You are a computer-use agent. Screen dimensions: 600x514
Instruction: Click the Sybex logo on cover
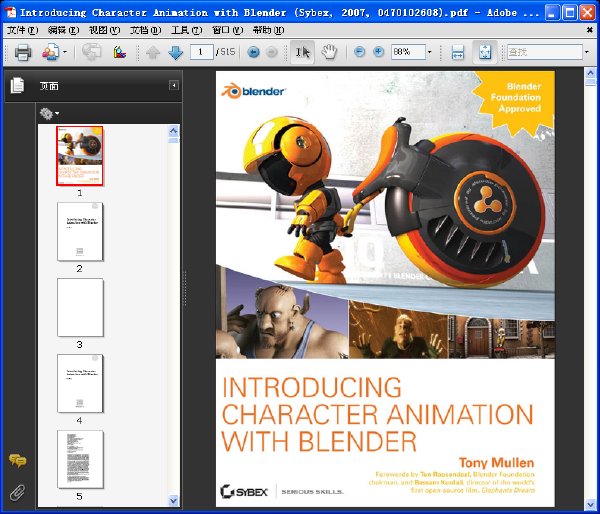(244, 491)
